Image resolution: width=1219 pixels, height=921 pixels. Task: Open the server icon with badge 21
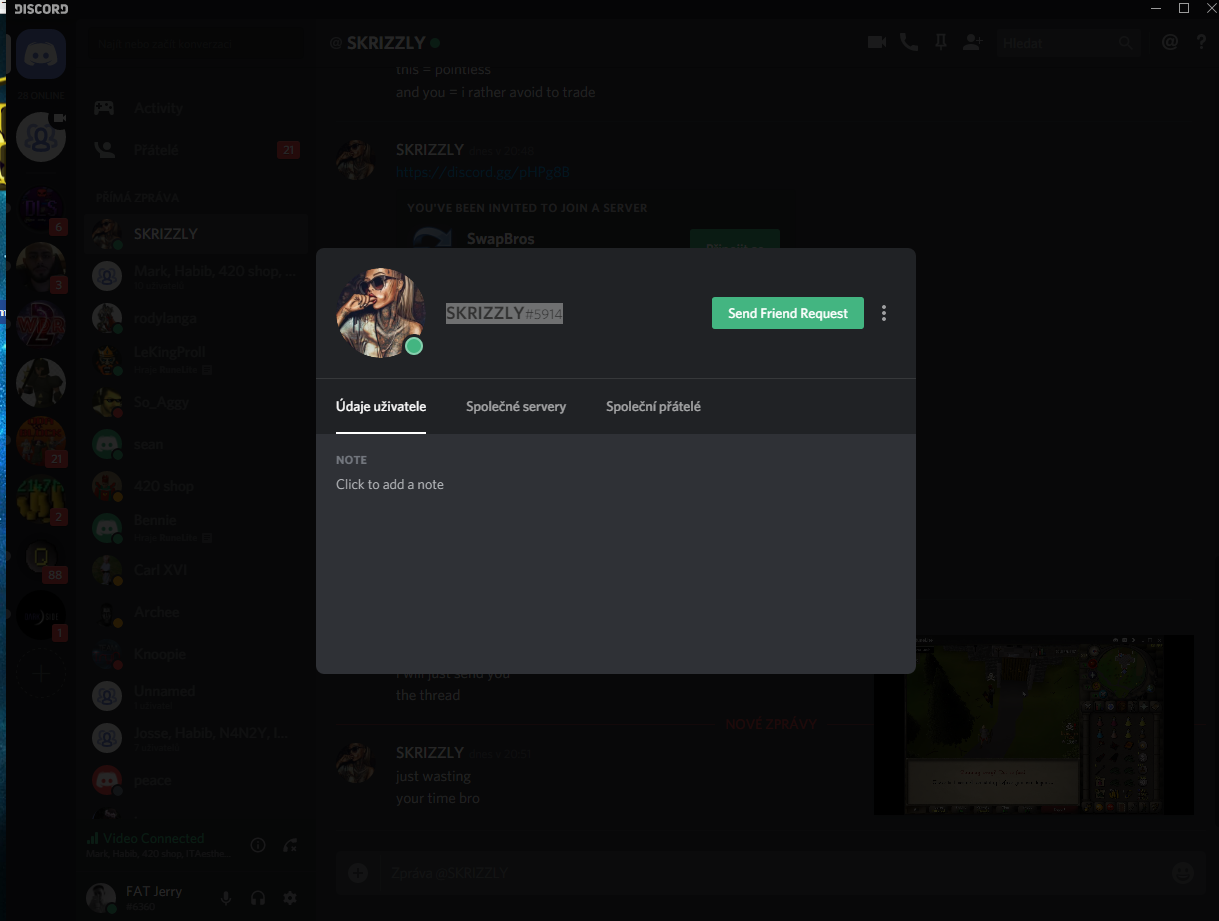[x=41, y=441]
